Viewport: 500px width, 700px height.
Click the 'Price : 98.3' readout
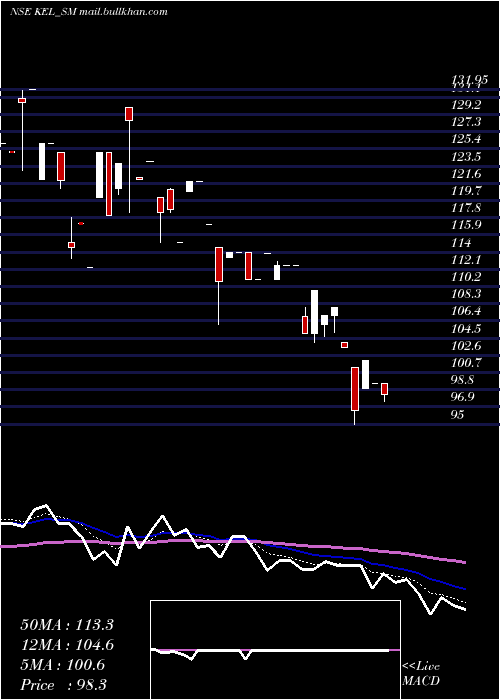(63, 685)
